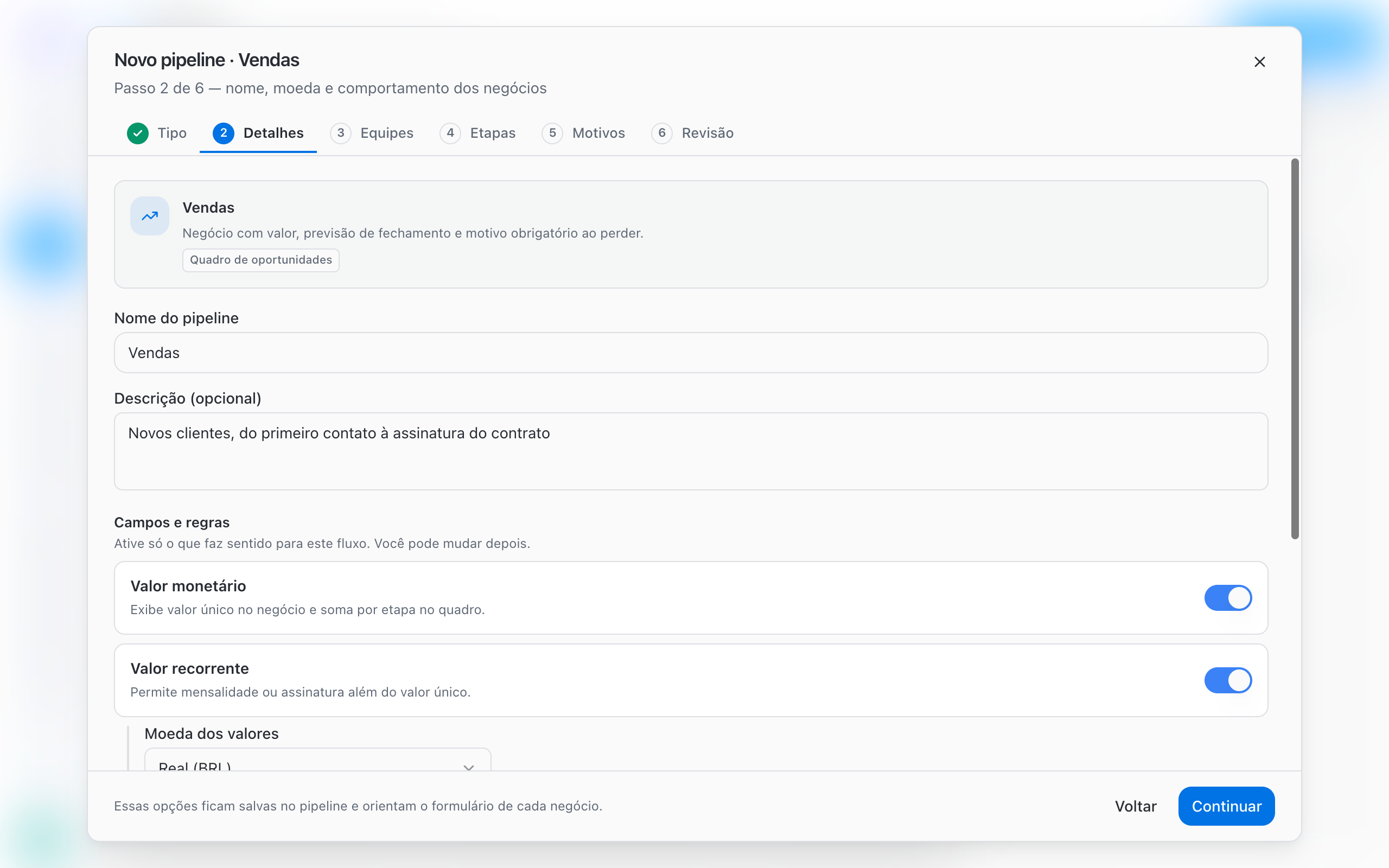1389x868 pixels.
Task: Click the green checkmark Tipo step icon
Action: [x=138, y=133]
